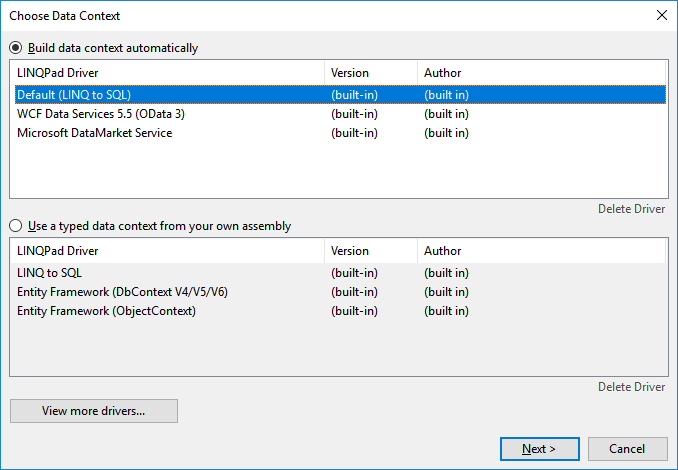Click Author column header in bottom list
678x470 pixels.
[x=541, y=251]
